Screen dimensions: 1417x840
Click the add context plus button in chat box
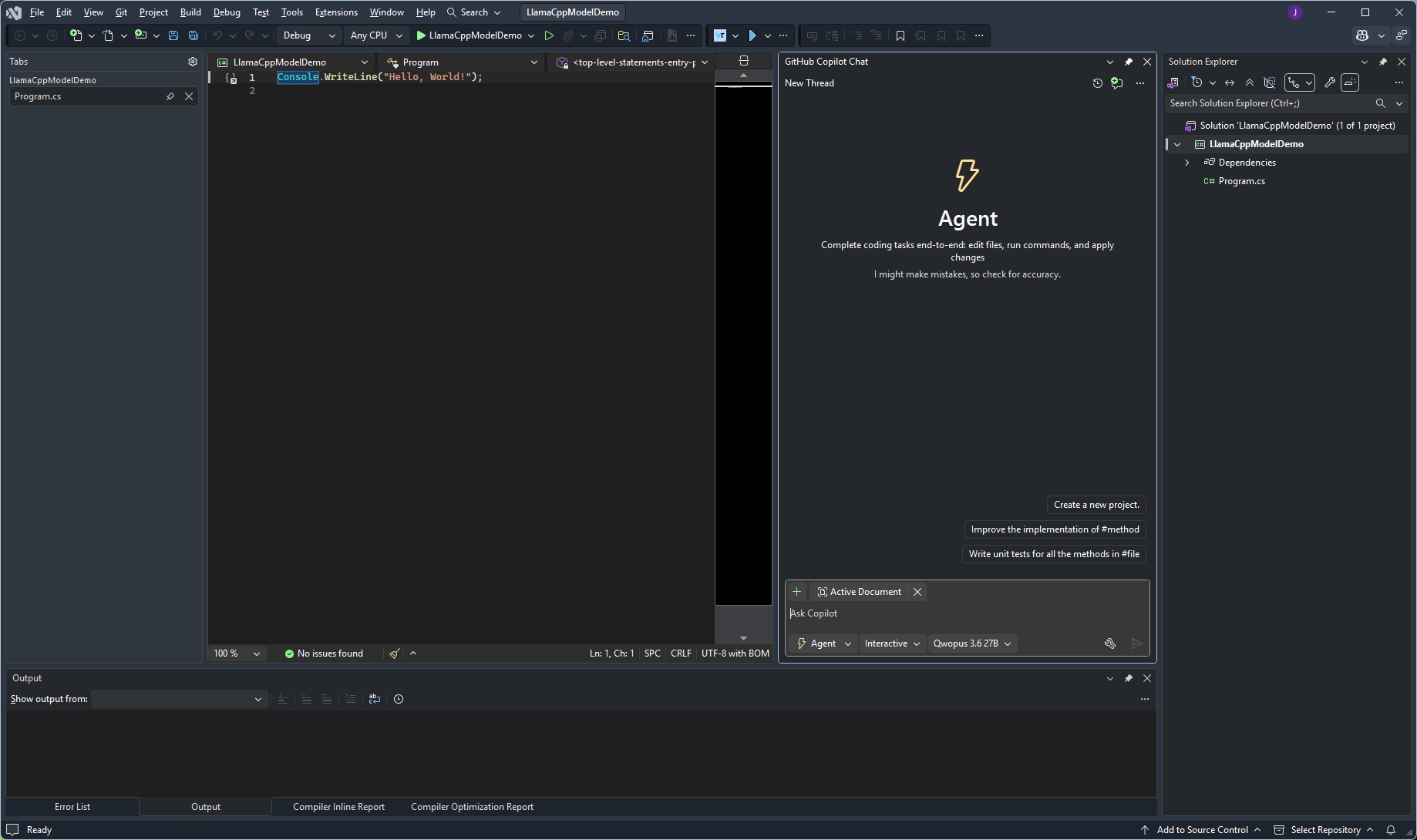(797, 592)
